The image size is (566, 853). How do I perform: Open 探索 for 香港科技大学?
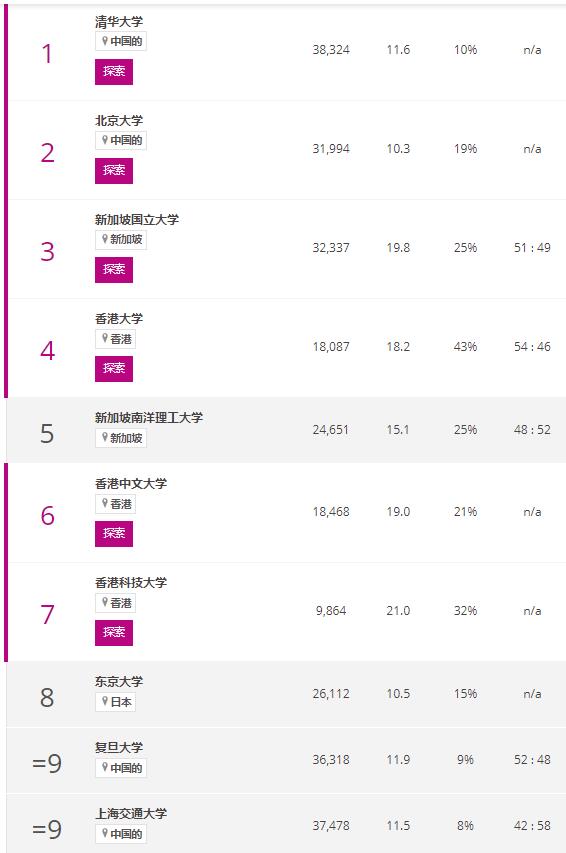pyautogui.click(x=114, y=633)
